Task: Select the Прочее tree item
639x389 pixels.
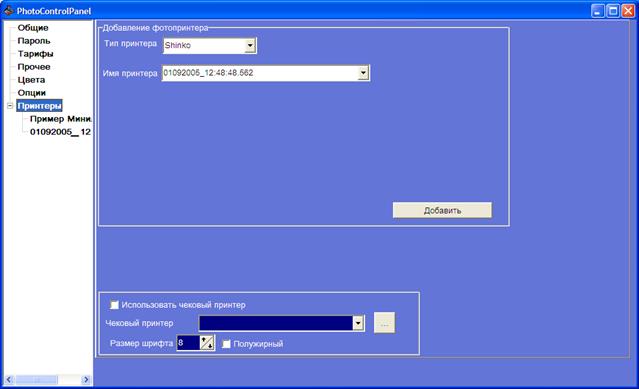Action: 33,67
